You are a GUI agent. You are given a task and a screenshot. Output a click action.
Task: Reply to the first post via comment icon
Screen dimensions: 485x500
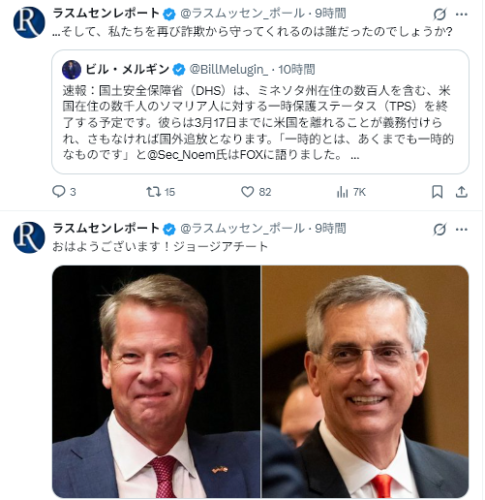pos(59,192)
